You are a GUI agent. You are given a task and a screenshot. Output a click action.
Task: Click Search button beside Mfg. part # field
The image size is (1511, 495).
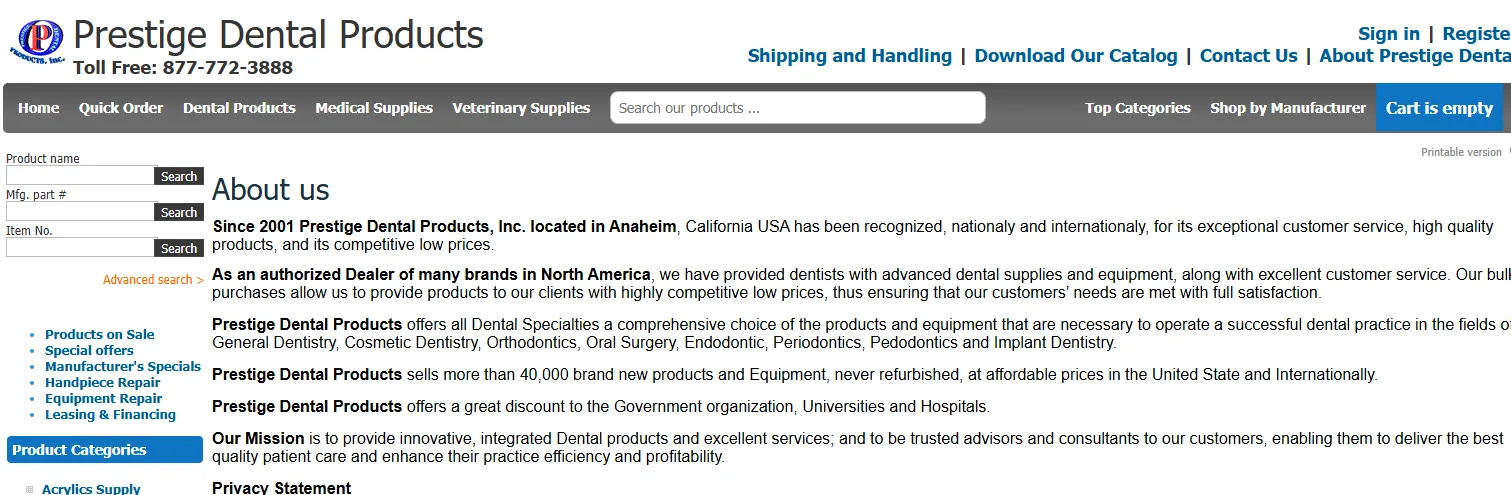[179, 212]
